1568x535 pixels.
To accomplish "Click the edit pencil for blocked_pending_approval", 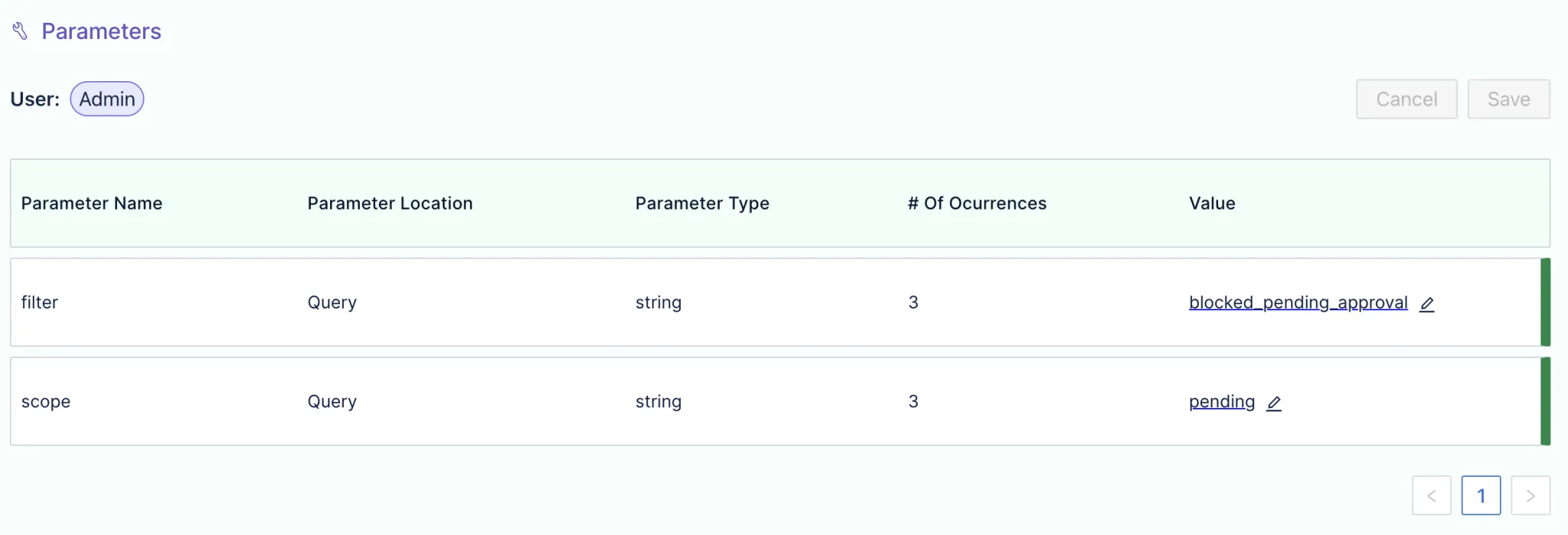I will pyautogui.click(x=1427, y=304).
